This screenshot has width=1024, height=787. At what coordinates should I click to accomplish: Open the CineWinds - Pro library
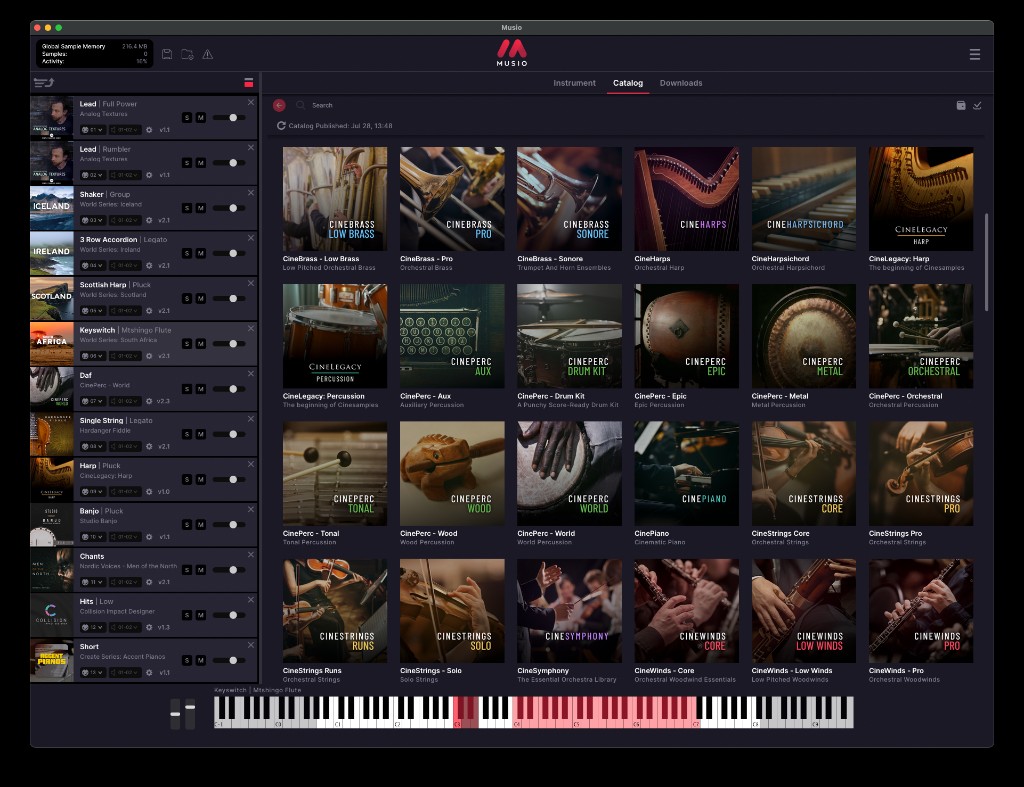[921, 620]
